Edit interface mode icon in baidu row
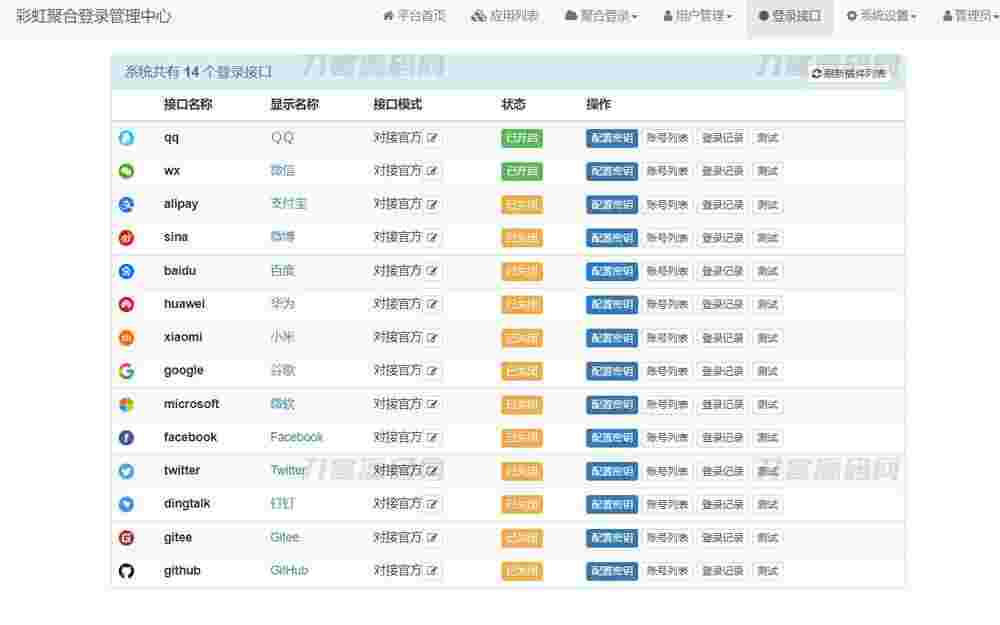The image size is (1000, 625). click(432, 271)
